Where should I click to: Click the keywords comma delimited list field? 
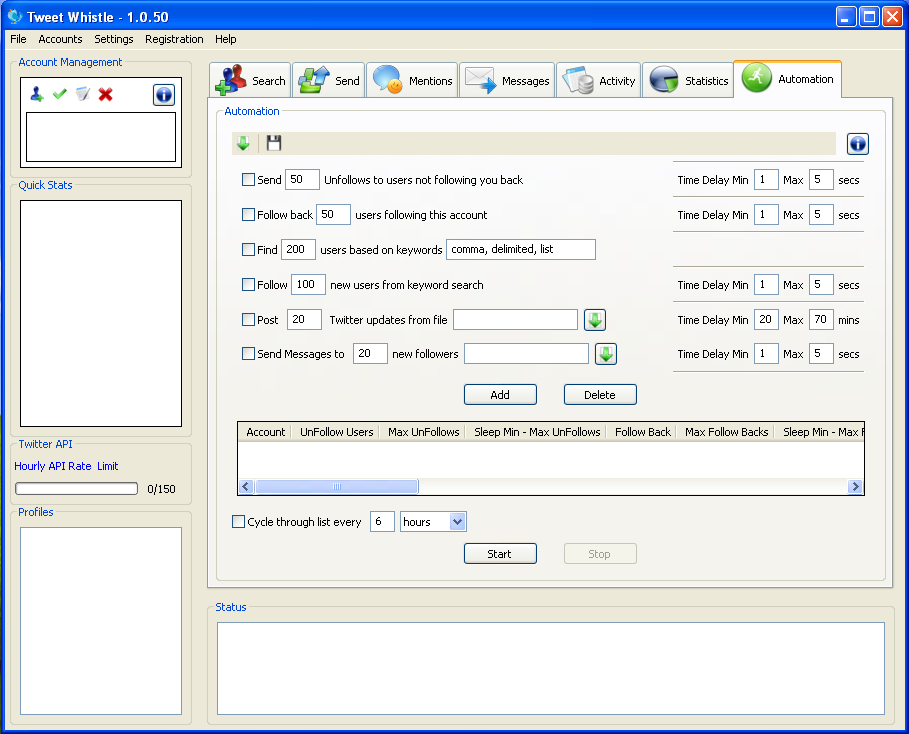click(x=521, y=249)
